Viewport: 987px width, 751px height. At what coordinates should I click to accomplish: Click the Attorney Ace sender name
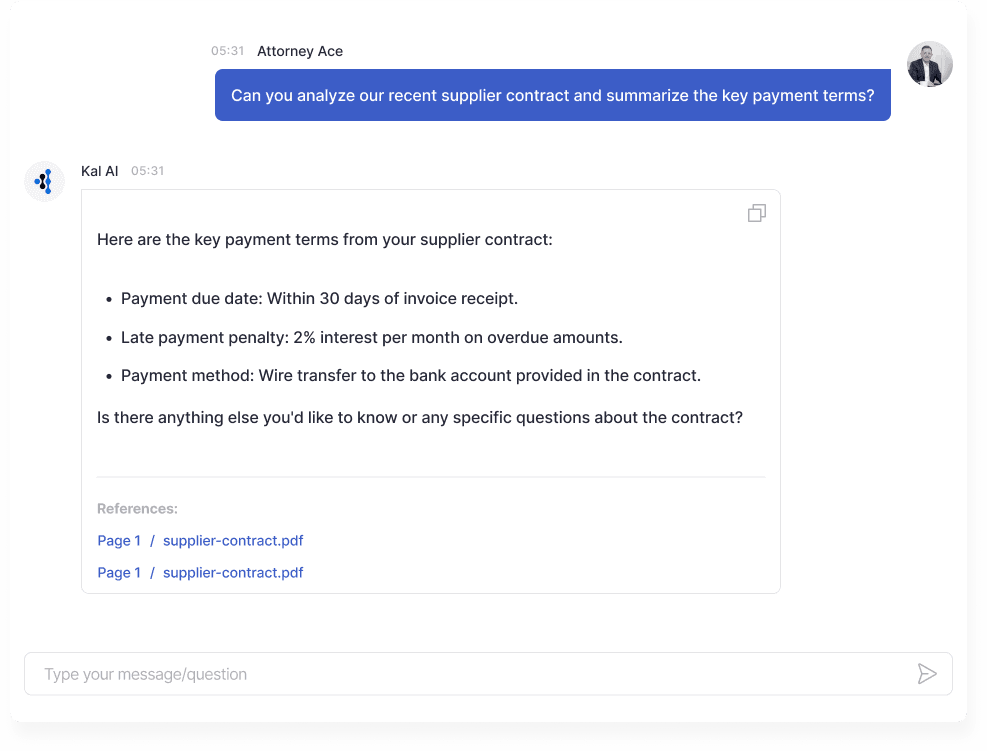tap(300, 51)
